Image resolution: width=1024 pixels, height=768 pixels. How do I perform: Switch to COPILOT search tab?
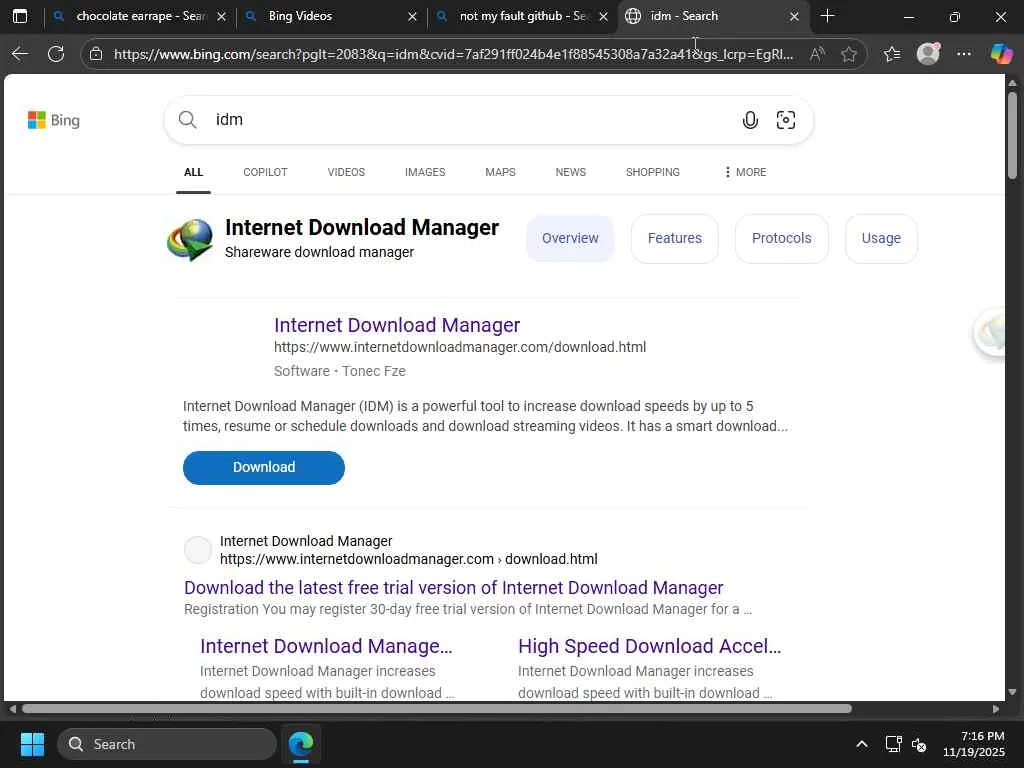[x=265, y=172]
